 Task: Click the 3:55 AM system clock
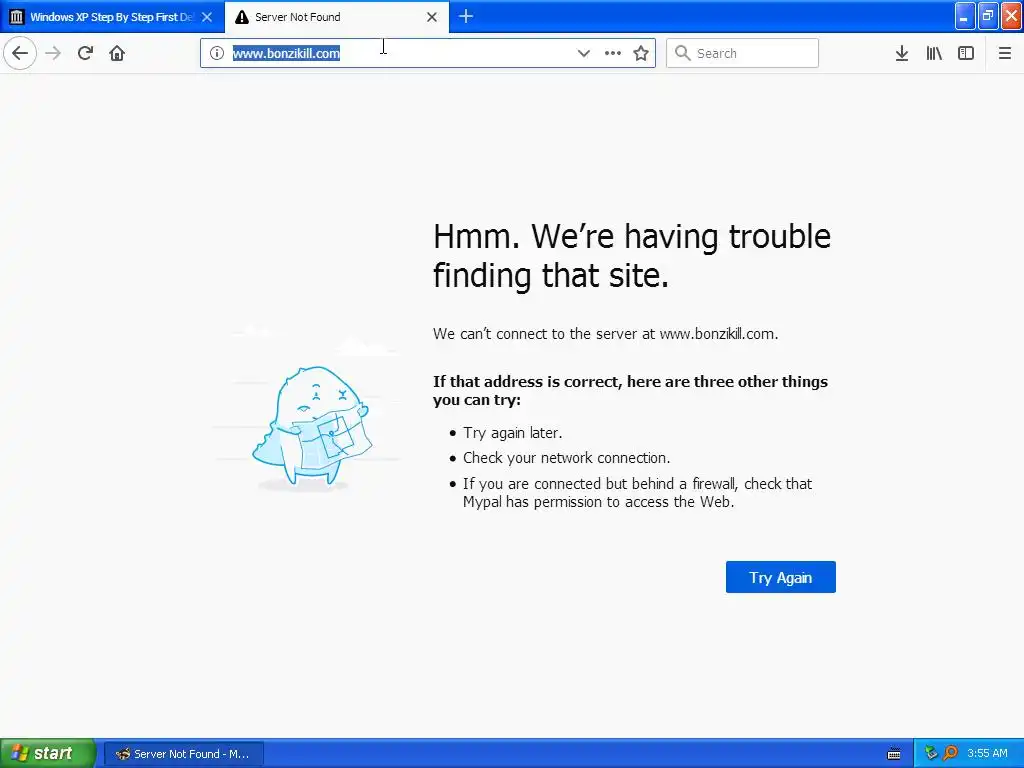coord(987,754)
